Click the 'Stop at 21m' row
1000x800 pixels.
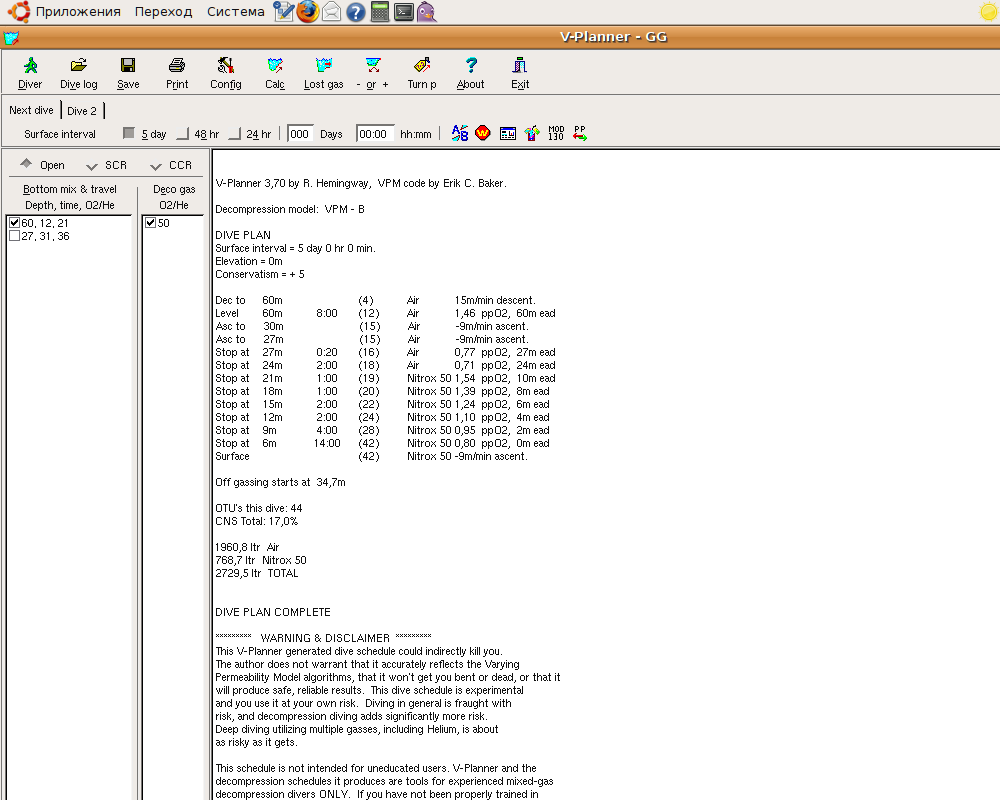coord(385,378)
